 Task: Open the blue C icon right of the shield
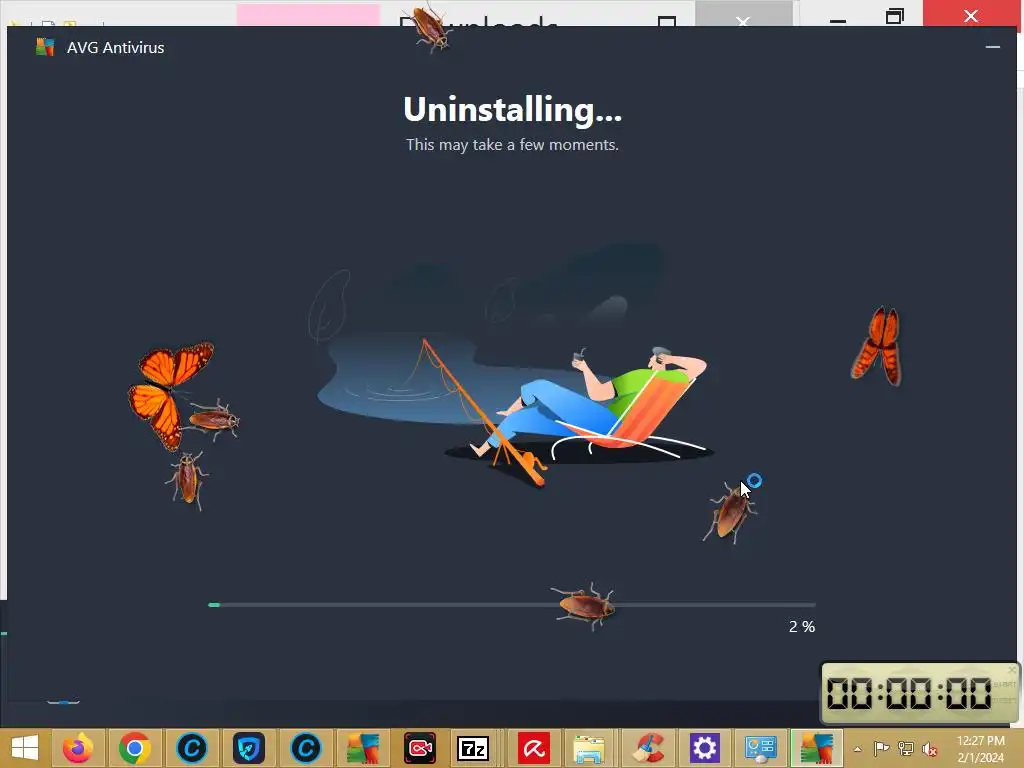(x=306, y=748)
